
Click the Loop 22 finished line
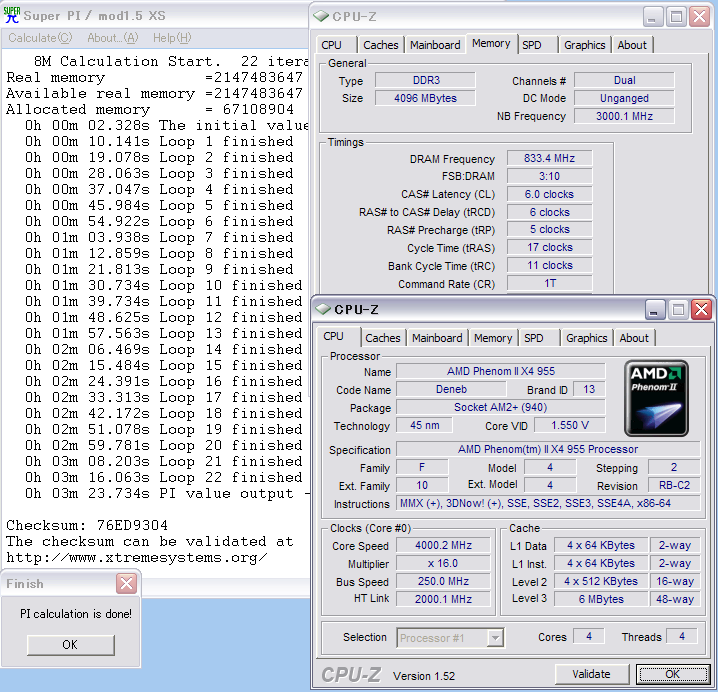coord(163,477)
